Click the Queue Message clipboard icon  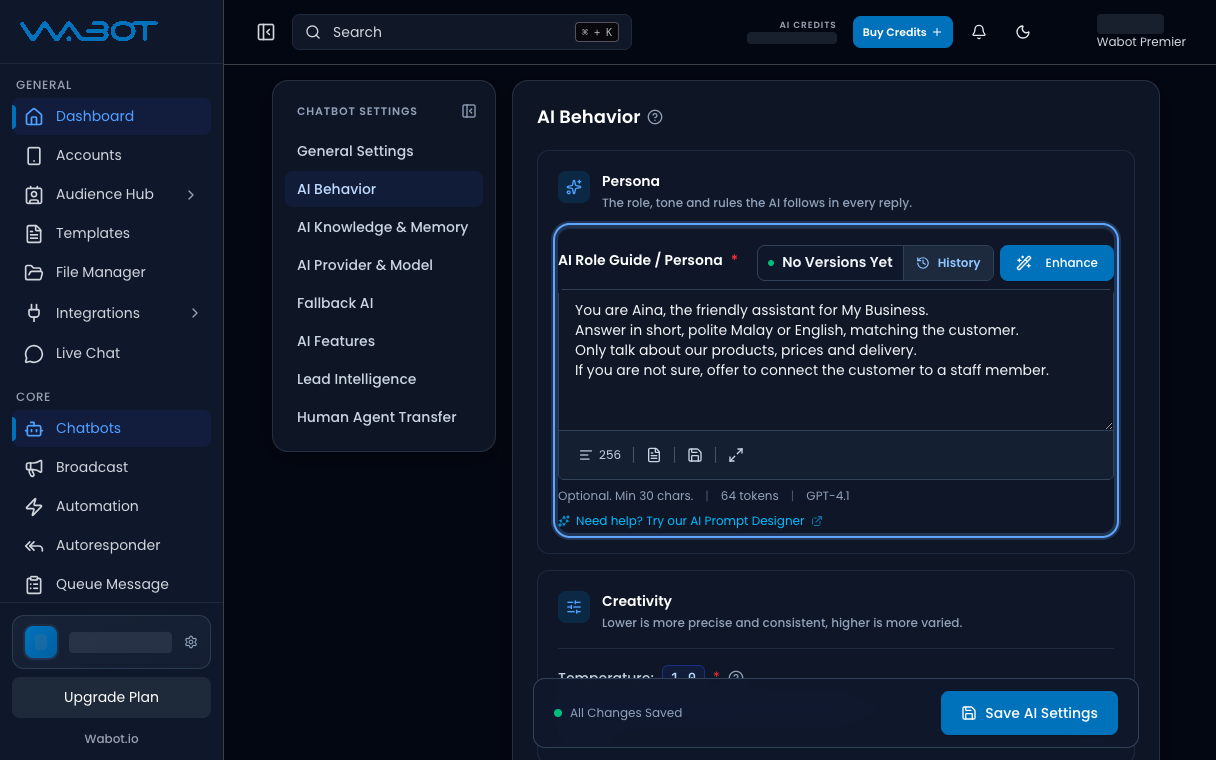34,584
